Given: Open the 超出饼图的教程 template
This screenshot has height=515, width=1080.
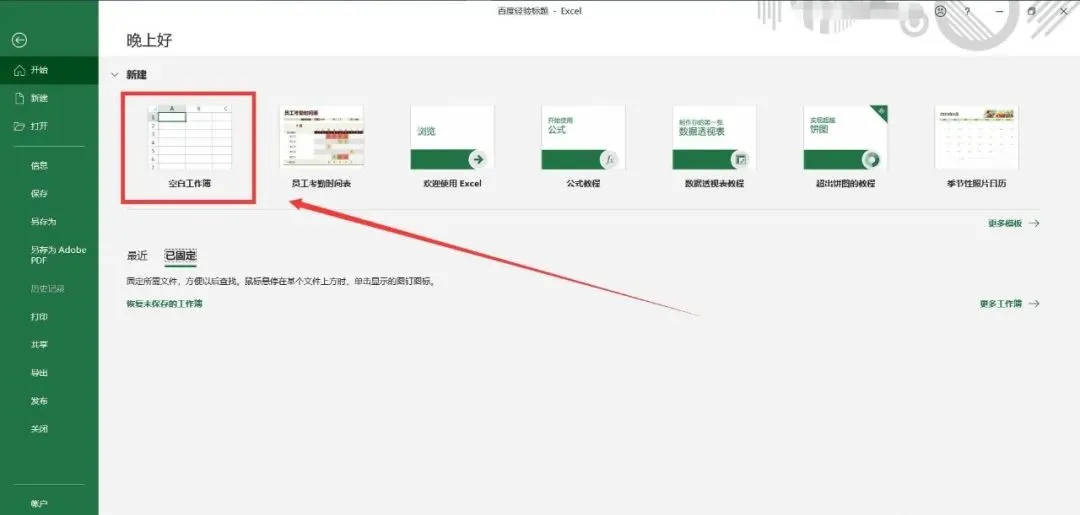Looking at the screenshot, I should [x=845, y=147].
